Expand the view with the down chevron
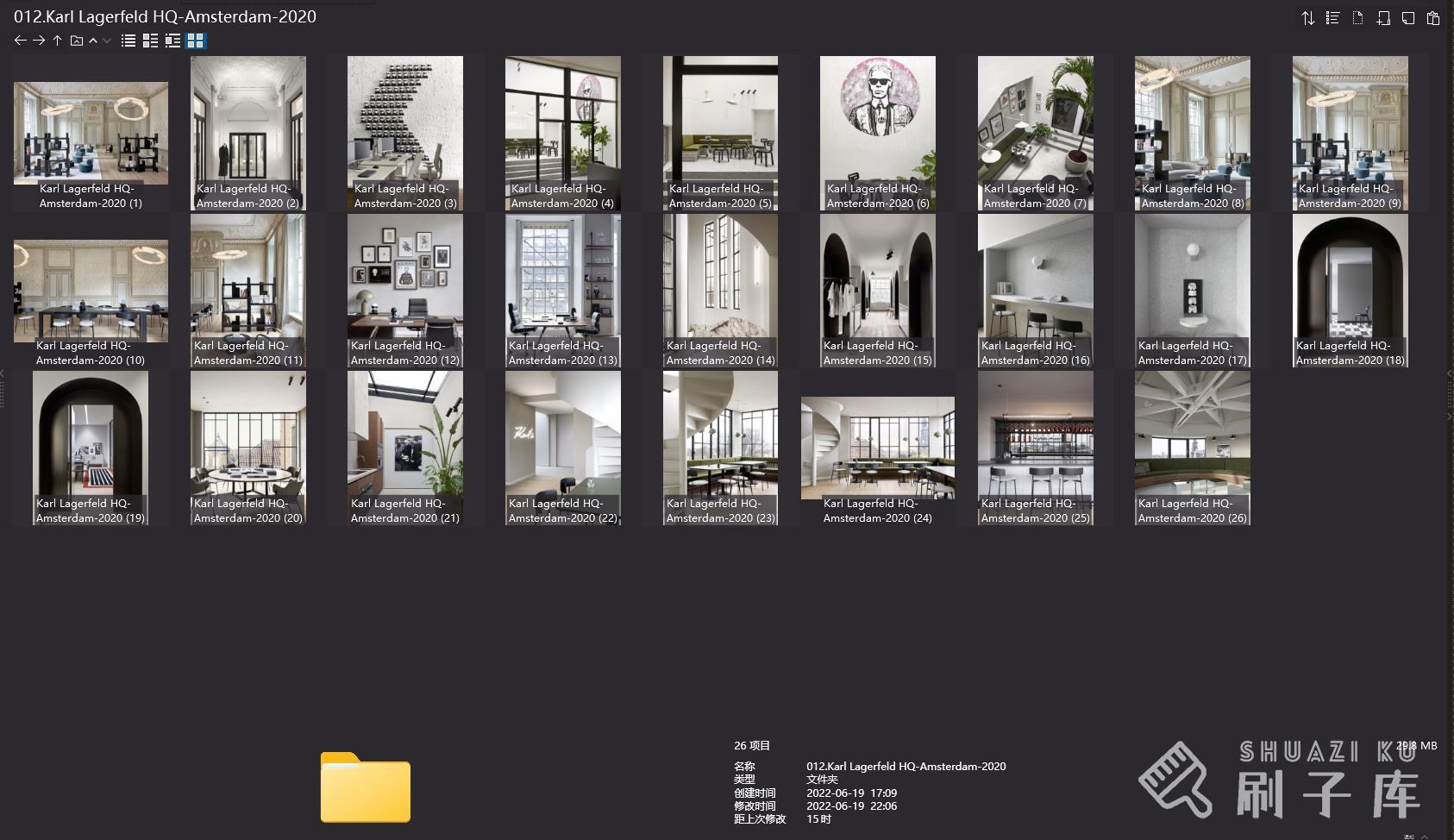 pos(107,40)
